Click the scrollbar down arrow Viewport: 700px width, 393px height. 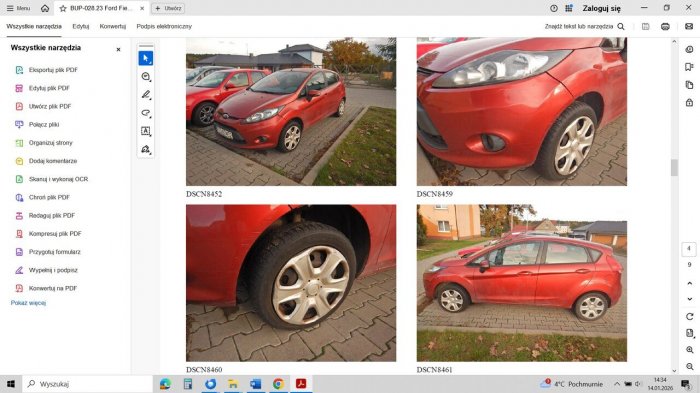674,370
